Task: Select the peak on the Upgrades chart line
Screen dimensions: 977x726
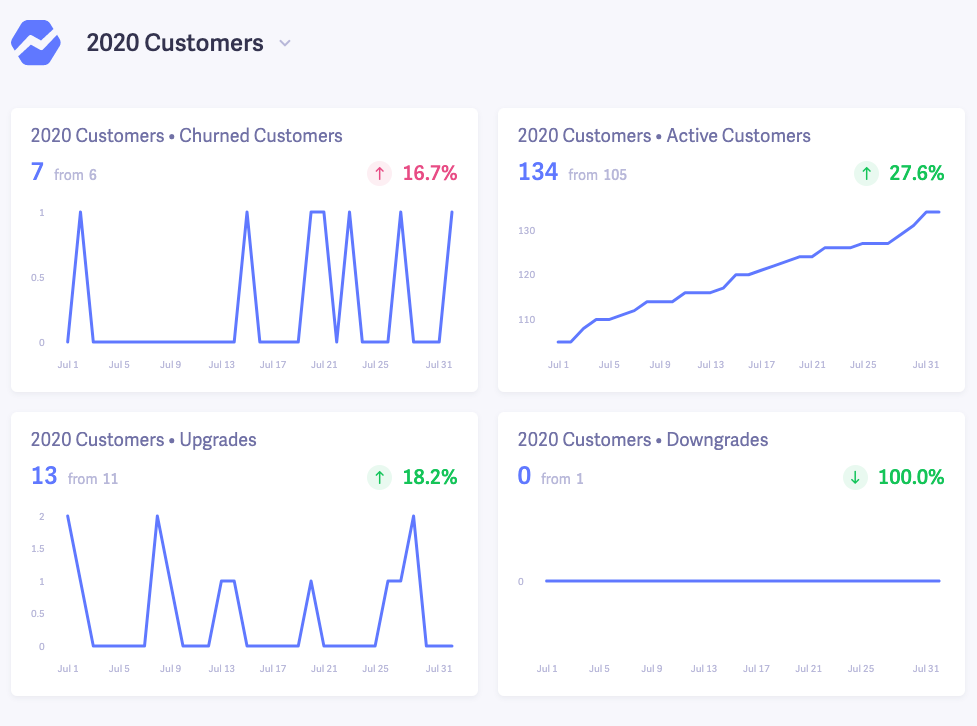Action: (411, 516)
